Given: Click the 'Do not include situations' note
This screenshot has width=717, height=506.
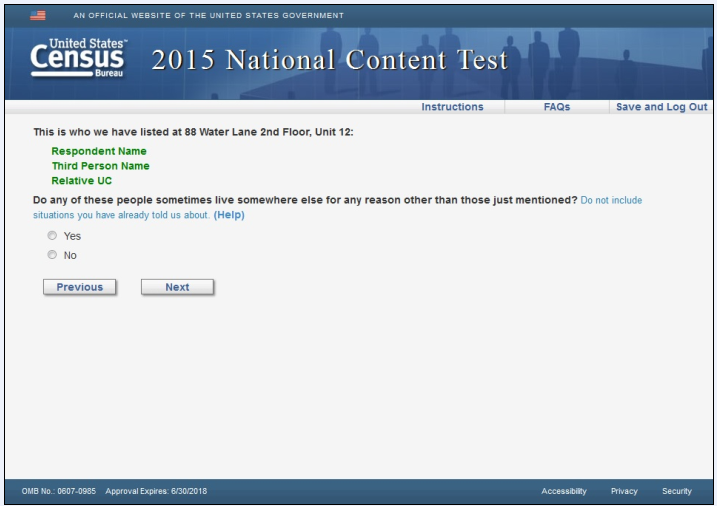Looking at the screenshot, I should [337, 208].
